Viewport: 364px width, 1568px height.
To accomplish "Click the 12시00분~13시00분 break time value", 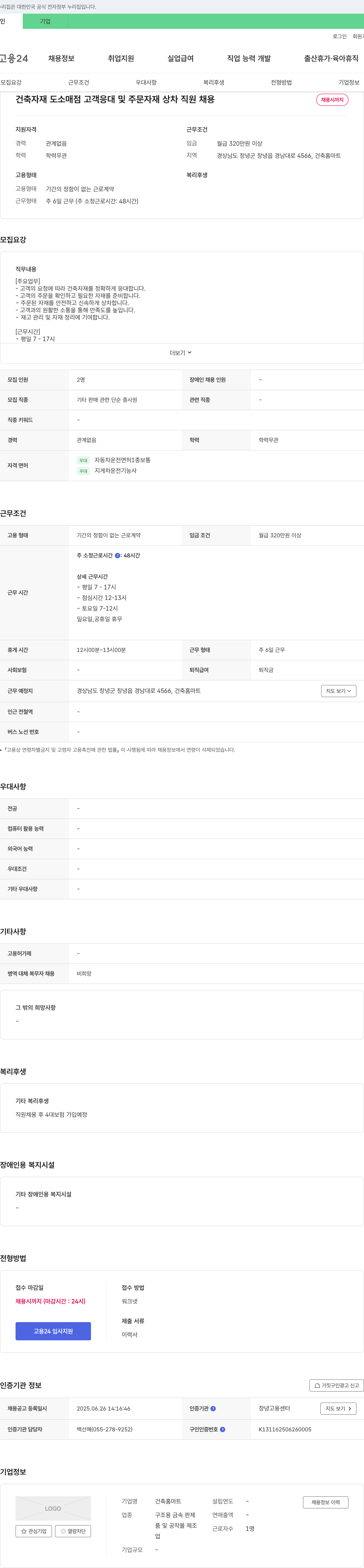I will point(101,650).
